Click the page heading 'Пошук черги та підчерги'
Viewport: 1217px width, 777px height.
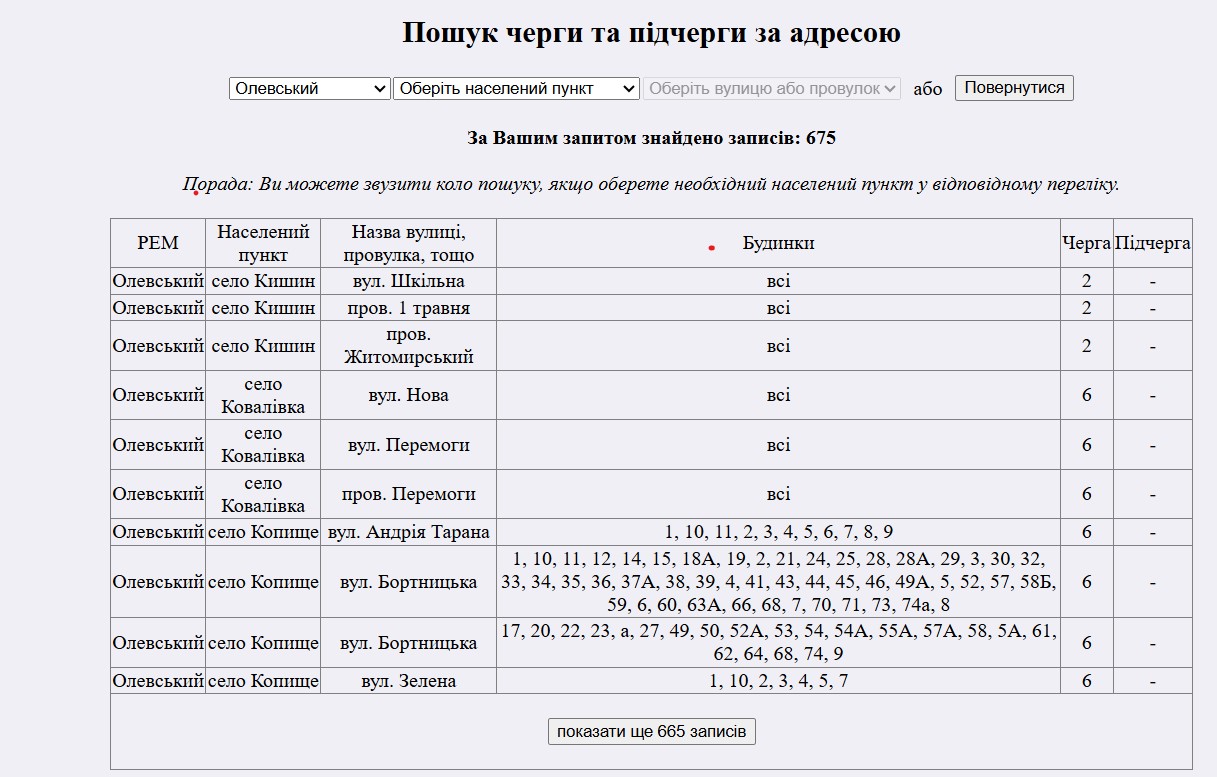pos(651,33)
